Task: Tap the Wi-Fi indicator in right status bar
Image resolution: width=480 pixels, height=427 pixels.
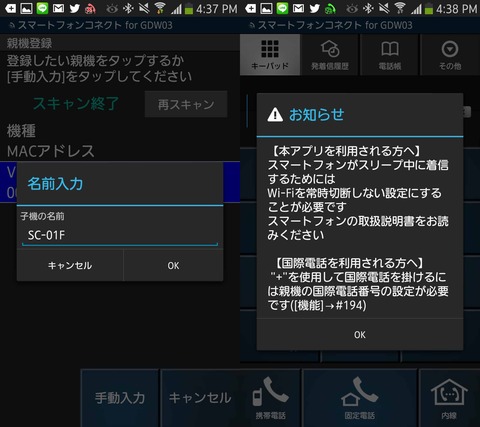Action: coord(400,8)
